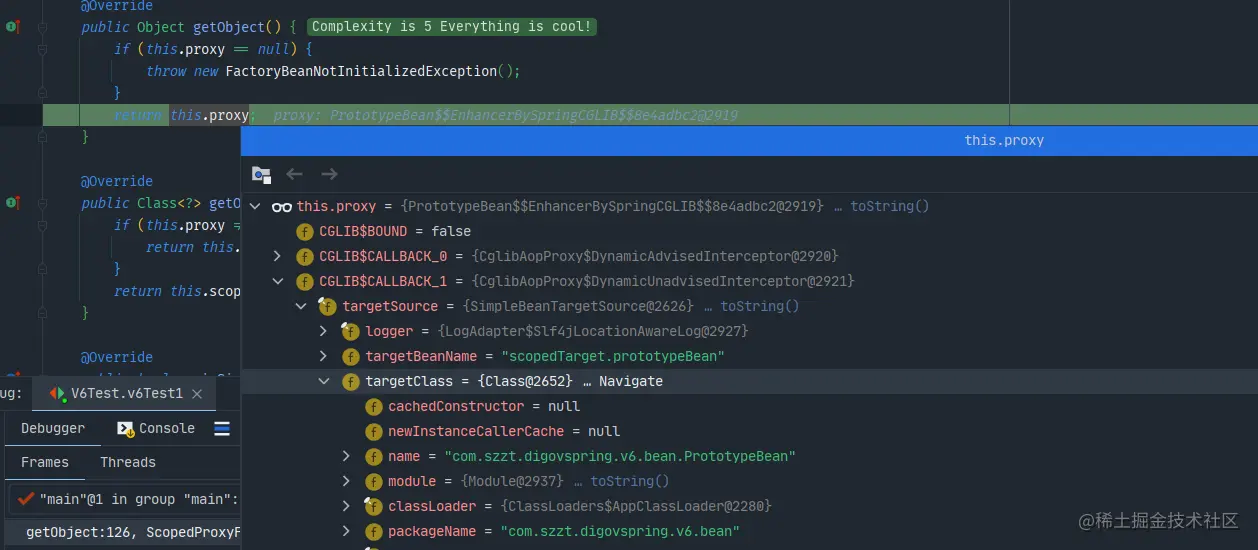This screenshot has height=550, width=1258.
Task: Click the field icon of CGLIB$CALLBACK_0
Action: pyautogui.click(x=305, y=256)
